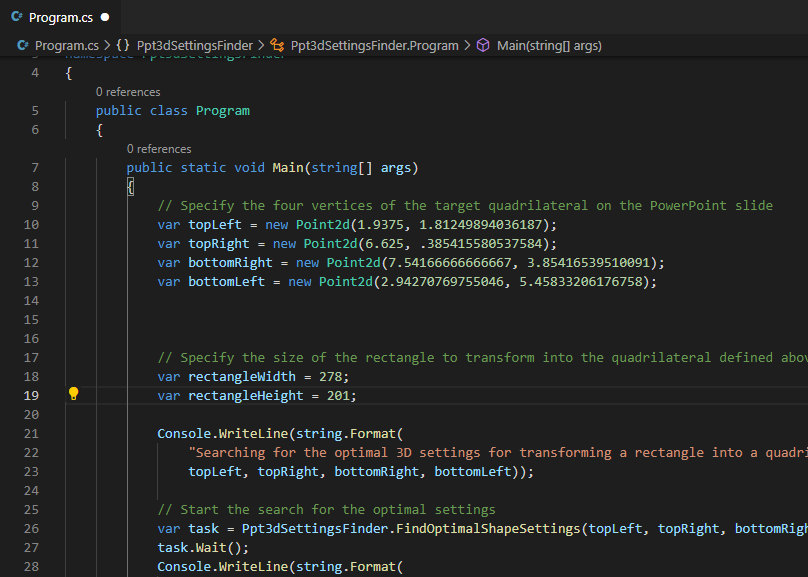Click 'Point2d' on line 12
808x577 pixels.
pyautogui.click(x=354, y=263)
